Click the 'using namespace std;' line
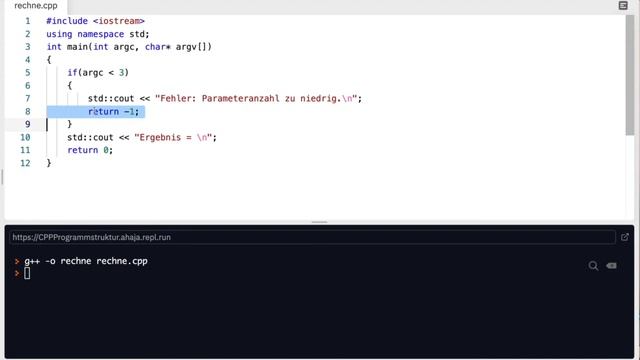 pos(98,34)
